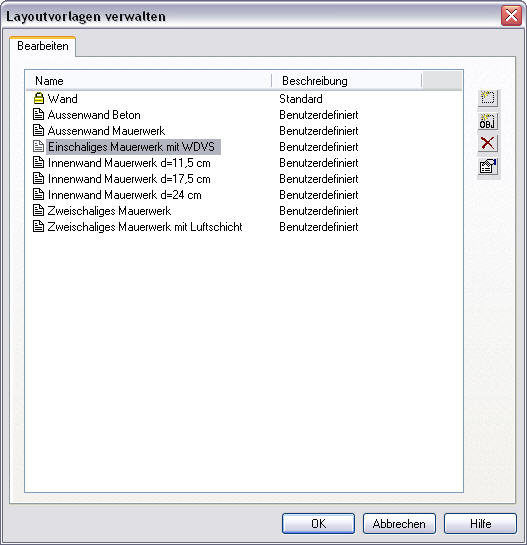Click the document icon of Aussenwand Beton

point(39,114)
